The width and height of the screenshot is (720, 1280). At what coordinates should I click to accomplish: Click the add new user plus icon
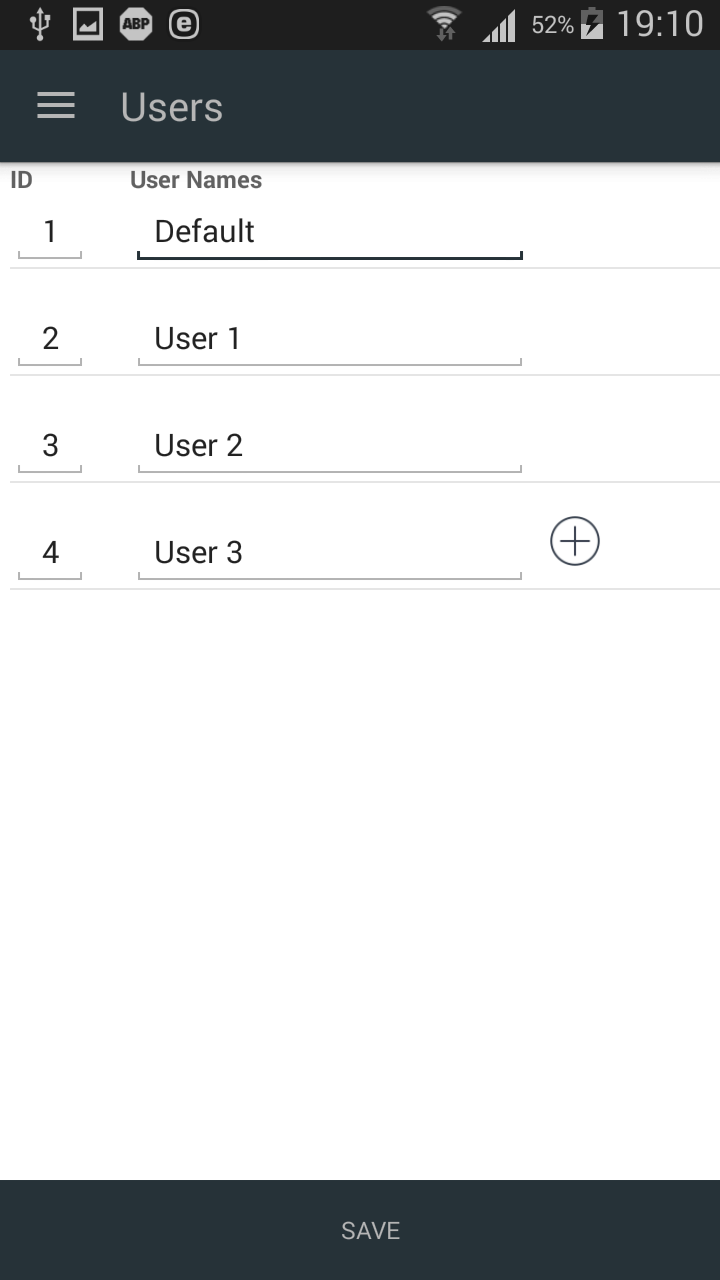tap(575, 541)
